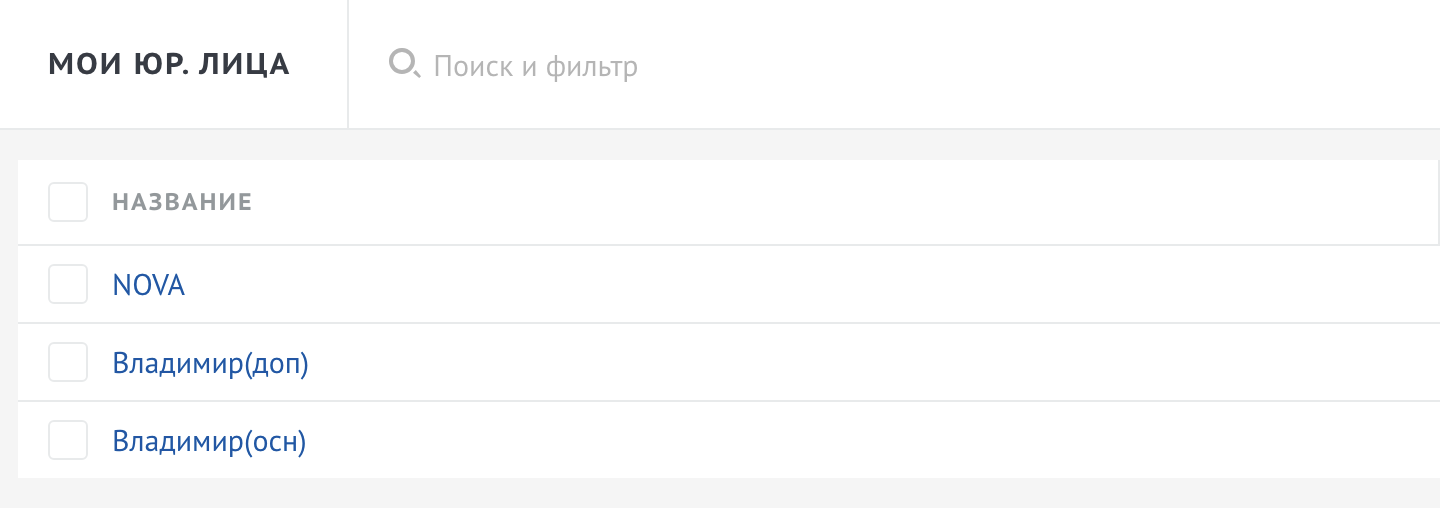
Task: Click the far right end of the search bar
Action: [1400, 65]
